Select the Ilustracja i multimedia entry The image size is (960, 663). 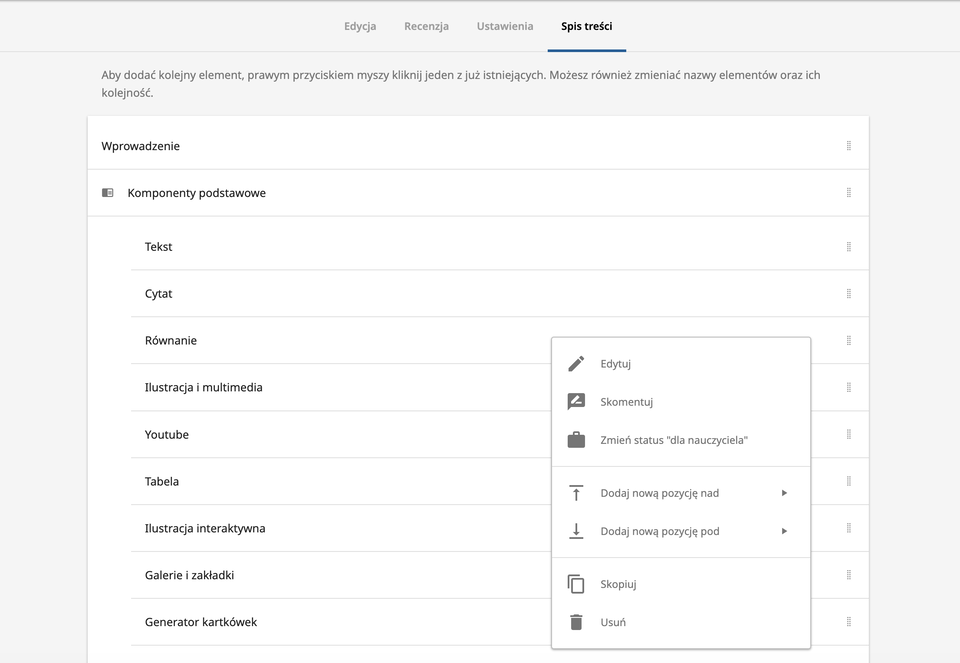pos(203,387)
